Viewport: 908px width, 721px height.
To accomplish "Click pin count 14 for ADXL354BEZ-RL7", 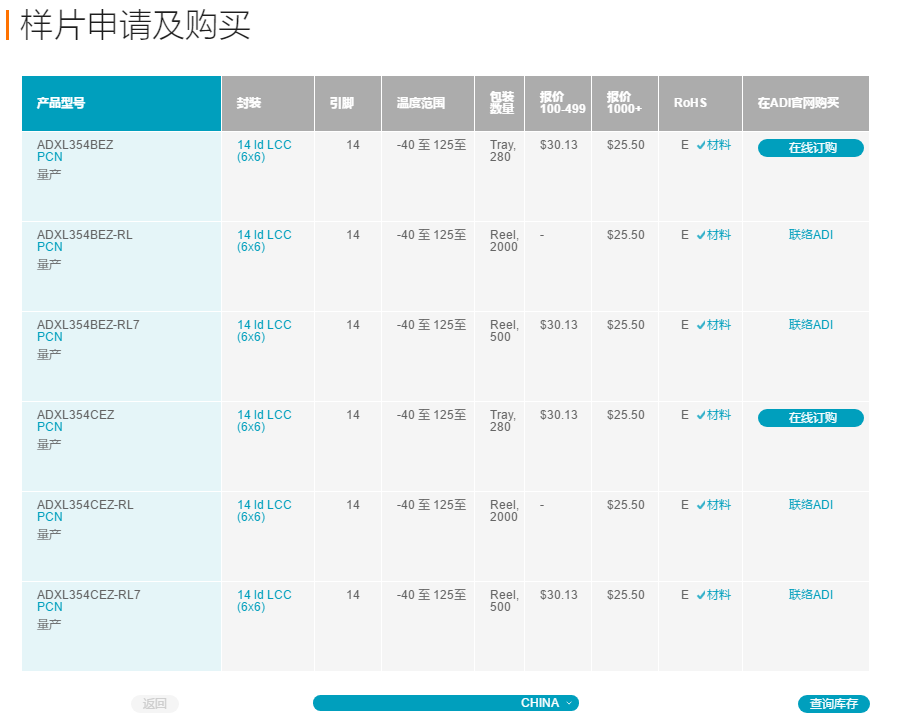I will pos(353,324).
